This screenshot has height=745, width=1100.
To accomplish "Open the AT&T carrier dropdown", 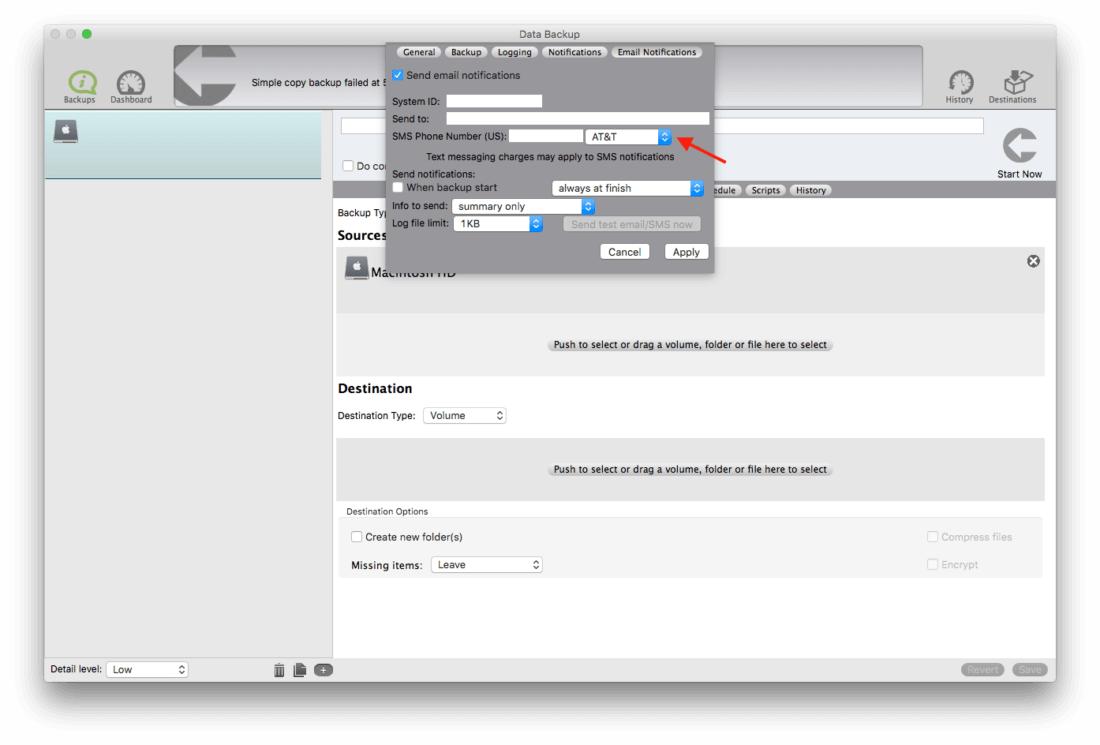I will click(x=629, y=136).
